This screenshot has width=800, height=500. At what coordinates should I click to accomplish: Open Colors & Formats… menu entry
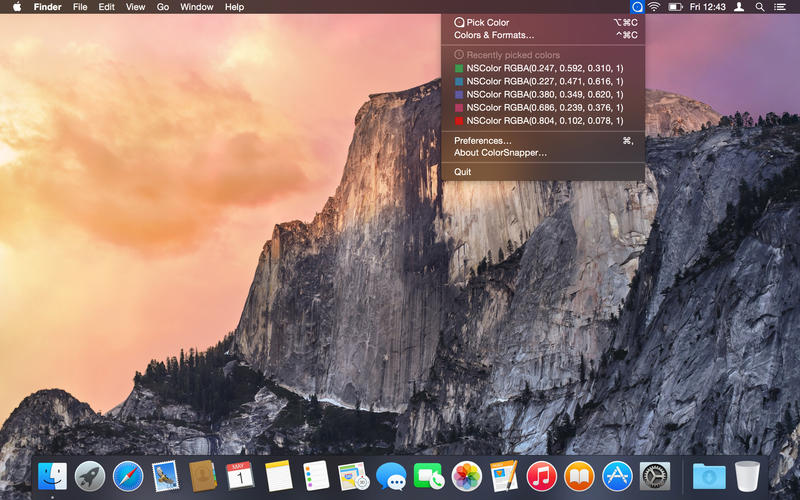(494, 35)
